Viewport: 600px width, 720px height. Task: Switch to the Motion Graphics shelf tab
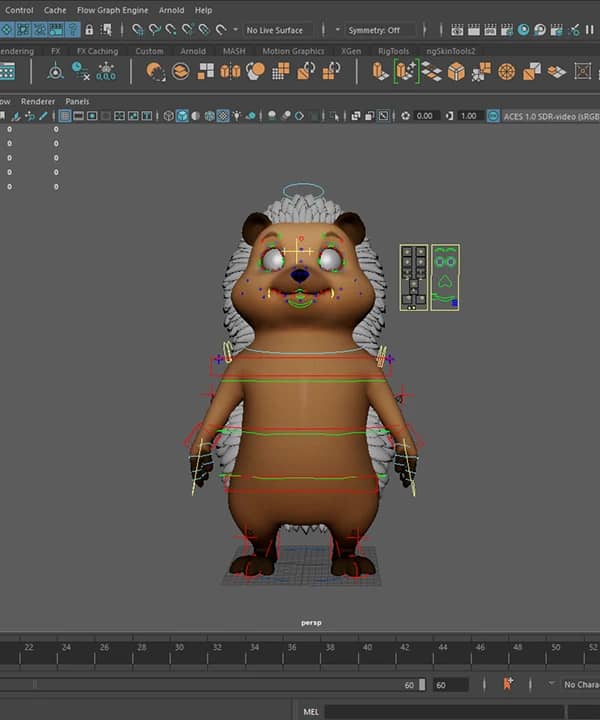point(293,51)
